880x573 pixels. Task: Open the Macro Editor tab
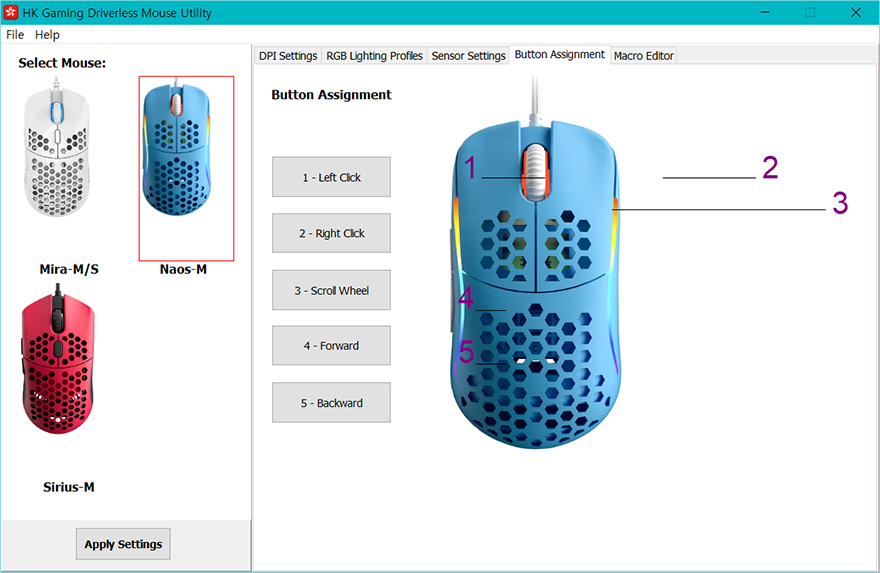644,56
